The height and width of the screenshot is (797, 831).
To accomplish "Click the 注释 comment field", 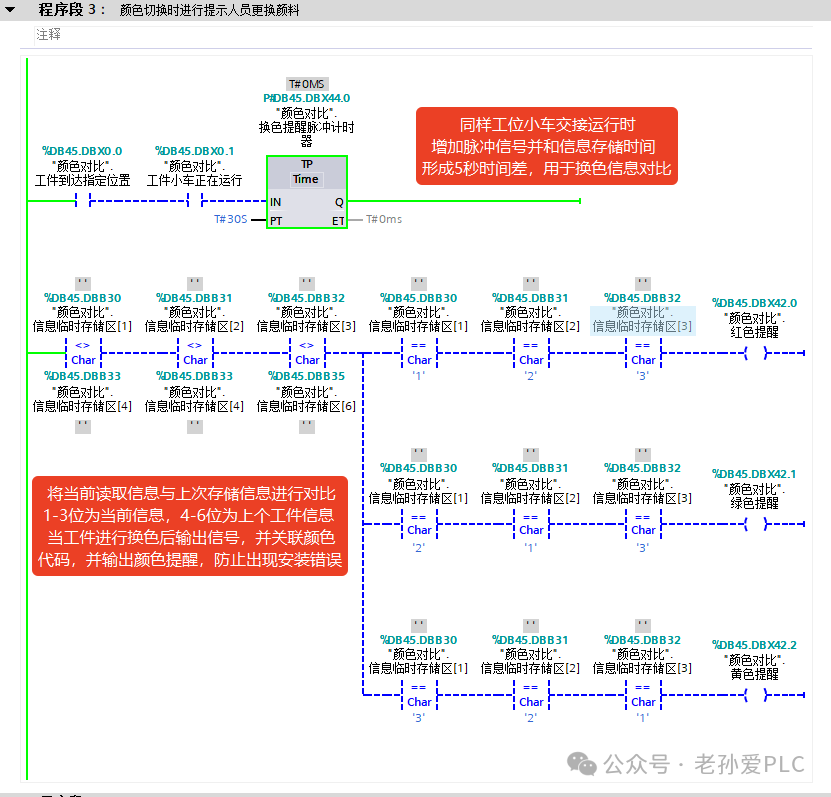I will (x=423, y=35).
